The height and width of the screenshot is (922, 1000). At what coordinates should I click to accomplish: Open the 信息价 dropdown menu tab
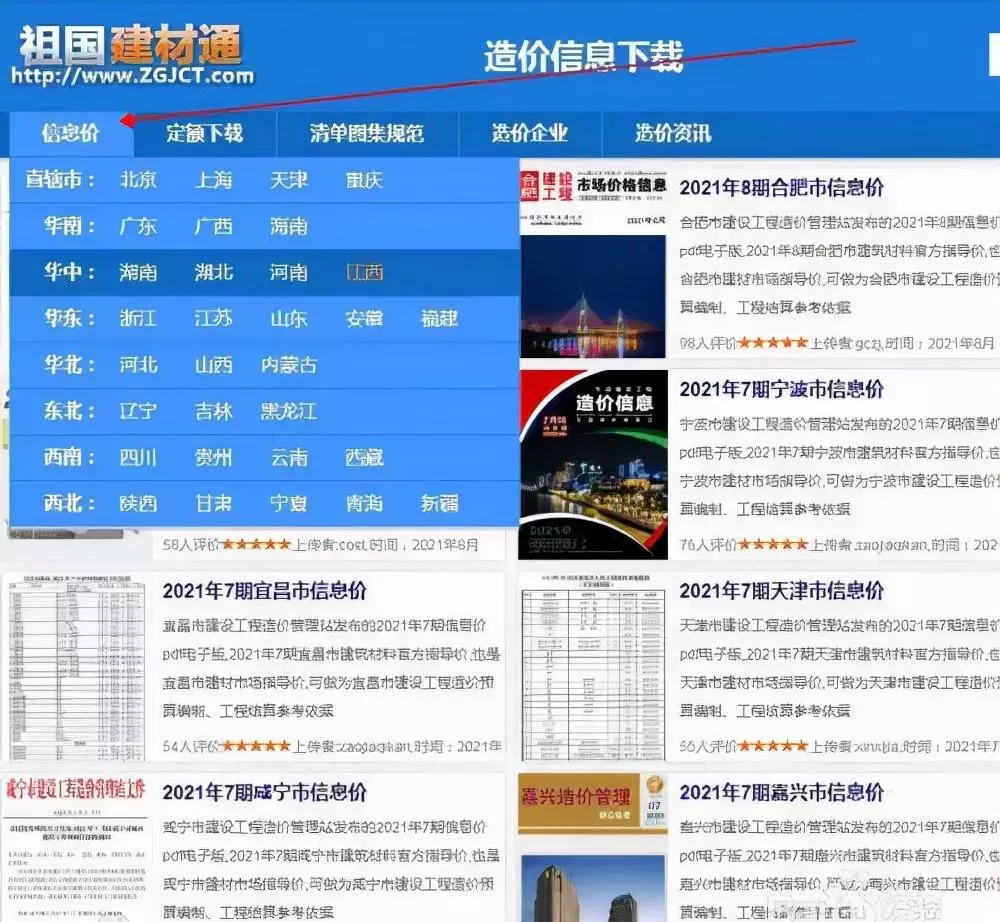(x=70, y=133)
